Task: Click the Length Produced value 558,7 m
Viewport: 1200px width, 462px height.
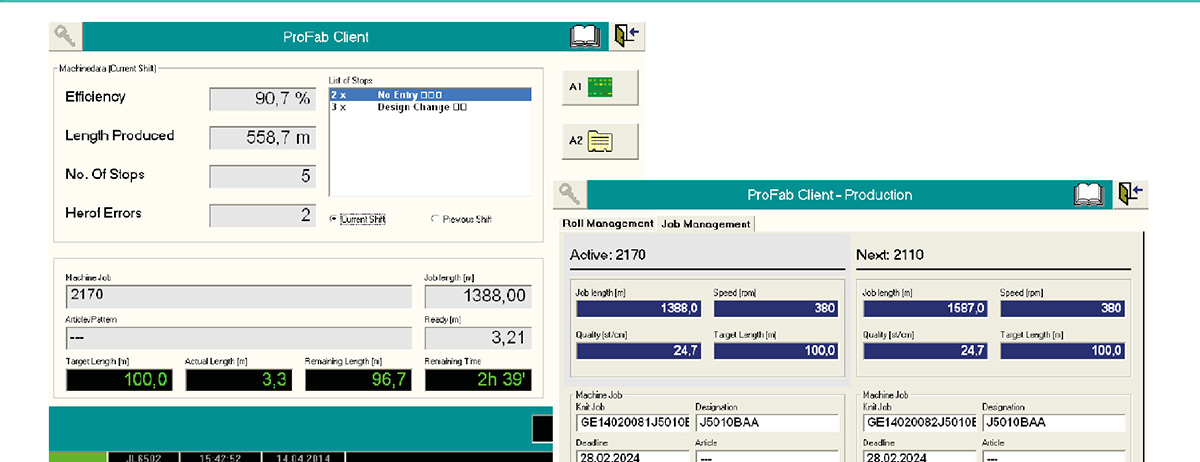Action: (263, 138)
